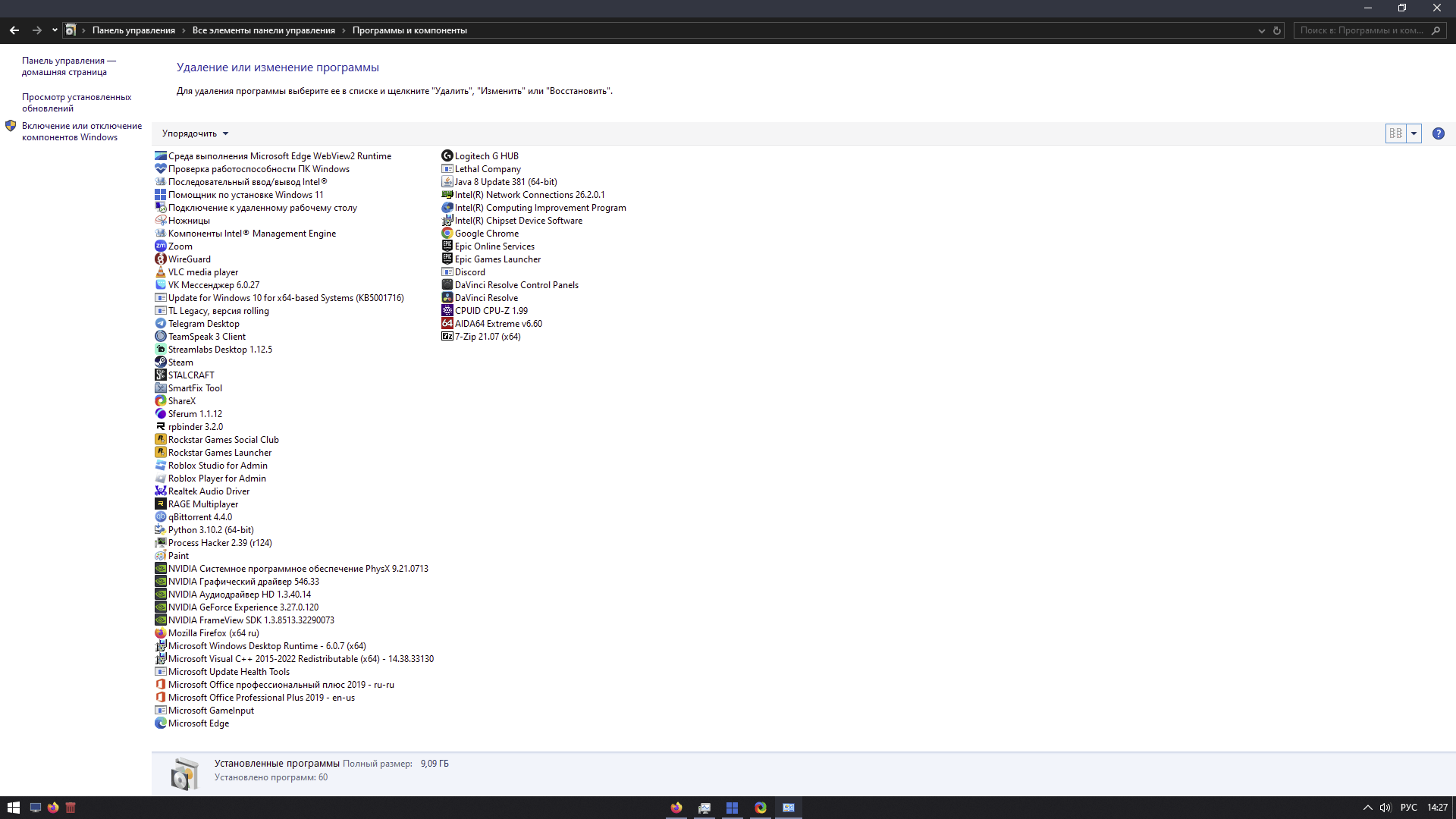Image resolution: width=1456 pixels, height=819 pixels.
Task: Open the Упорядочить dropdown menu
Action: 195,133
